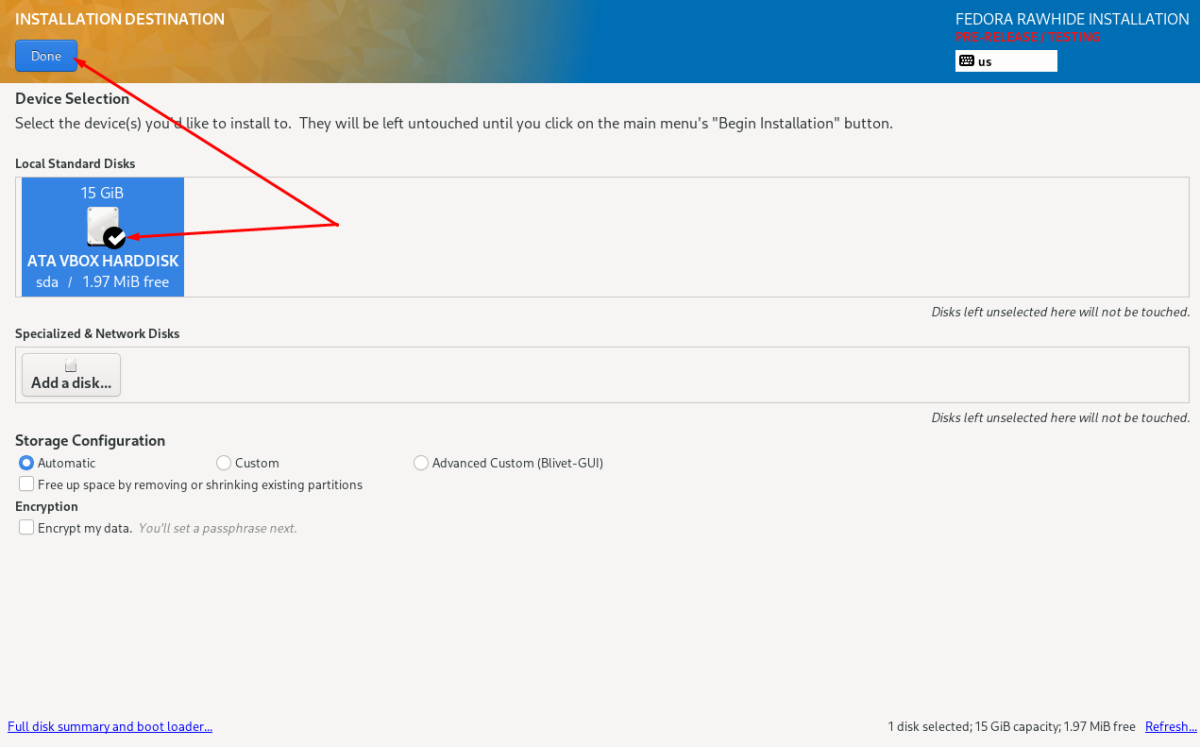The height and width of the screenshot is (747, 1200).
Task: Choose the Custom storage configuration option
Action: (x=224, y=463)
